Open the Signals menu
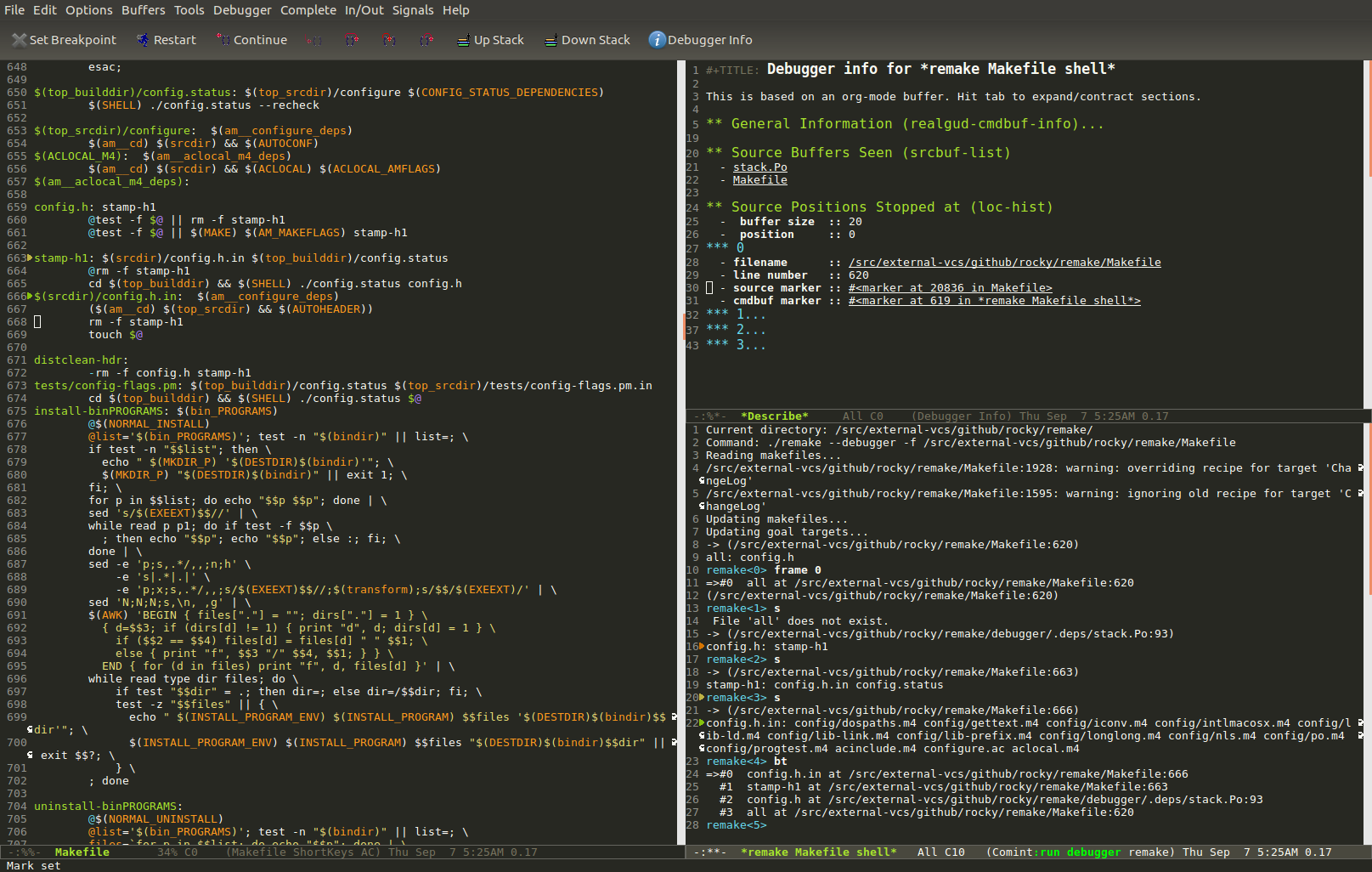 coord(413,10)
